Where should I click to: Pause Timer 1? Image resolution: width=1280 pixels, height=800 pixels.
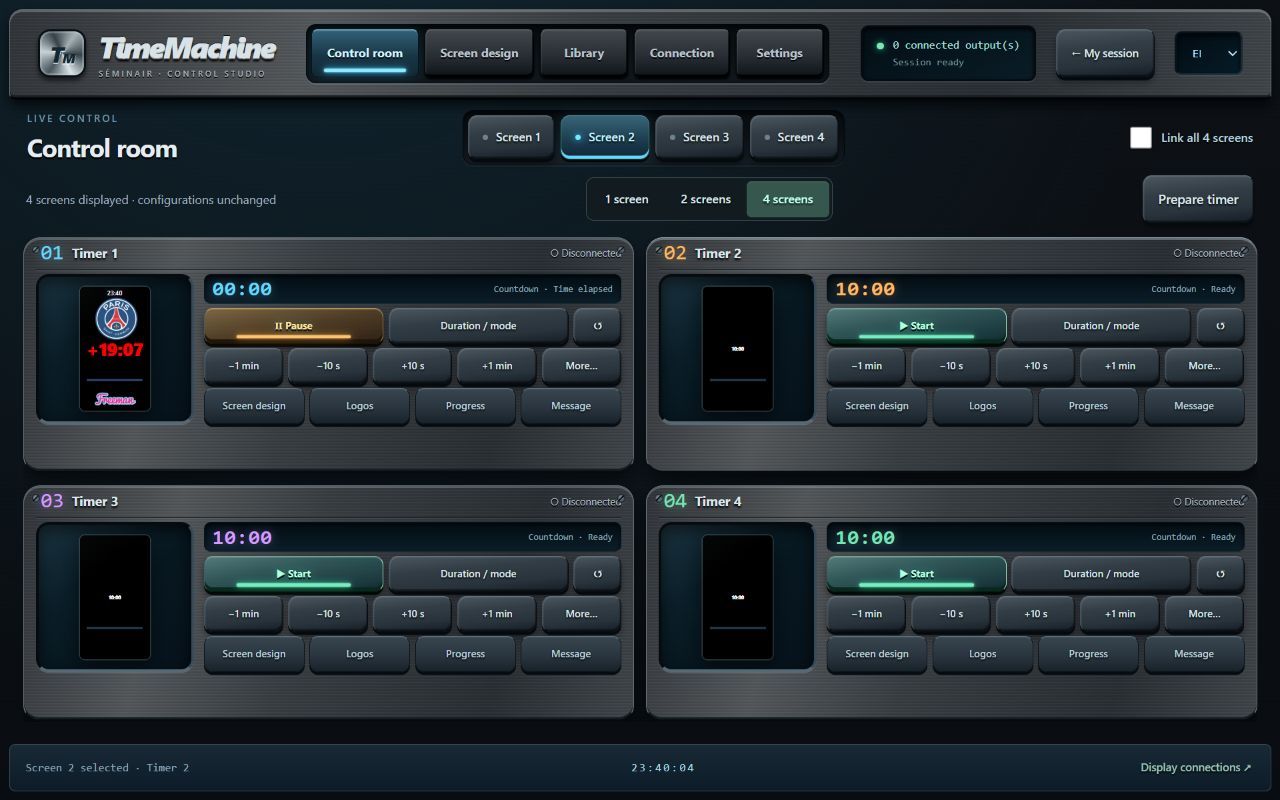(x=294, y=326)
